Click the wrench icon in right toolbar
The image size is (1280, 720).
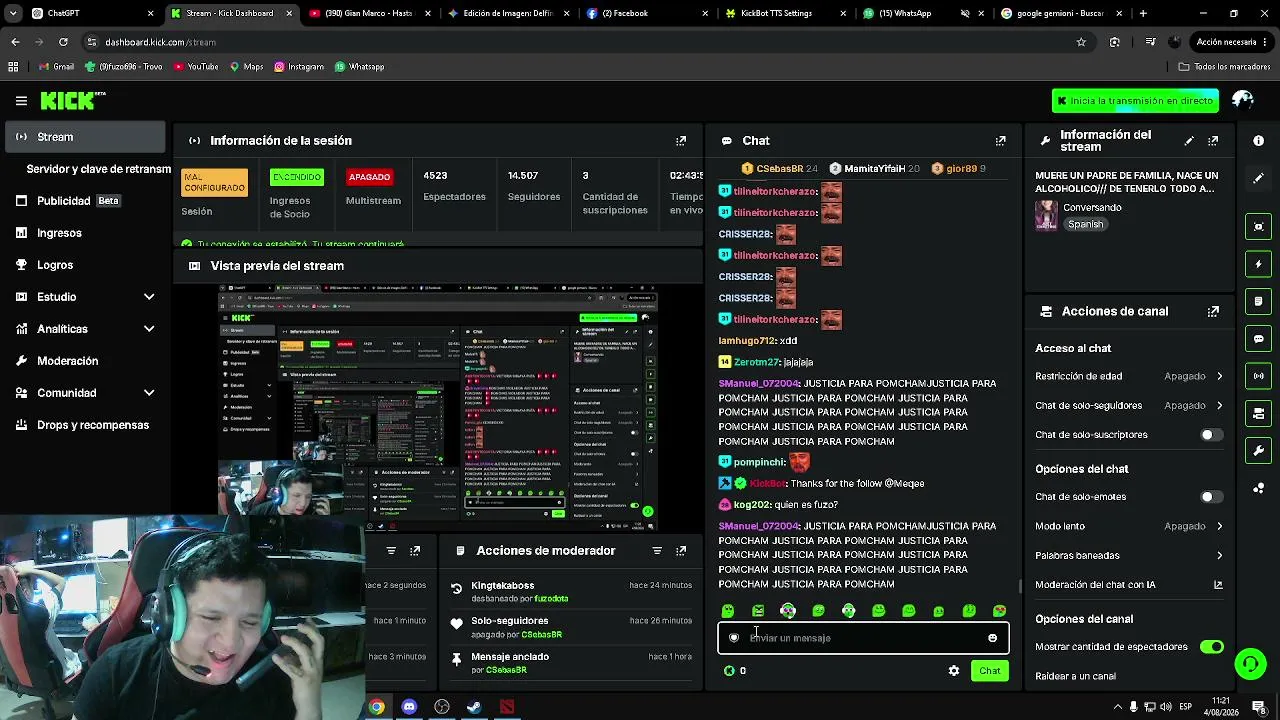(x=1259, y=451)
